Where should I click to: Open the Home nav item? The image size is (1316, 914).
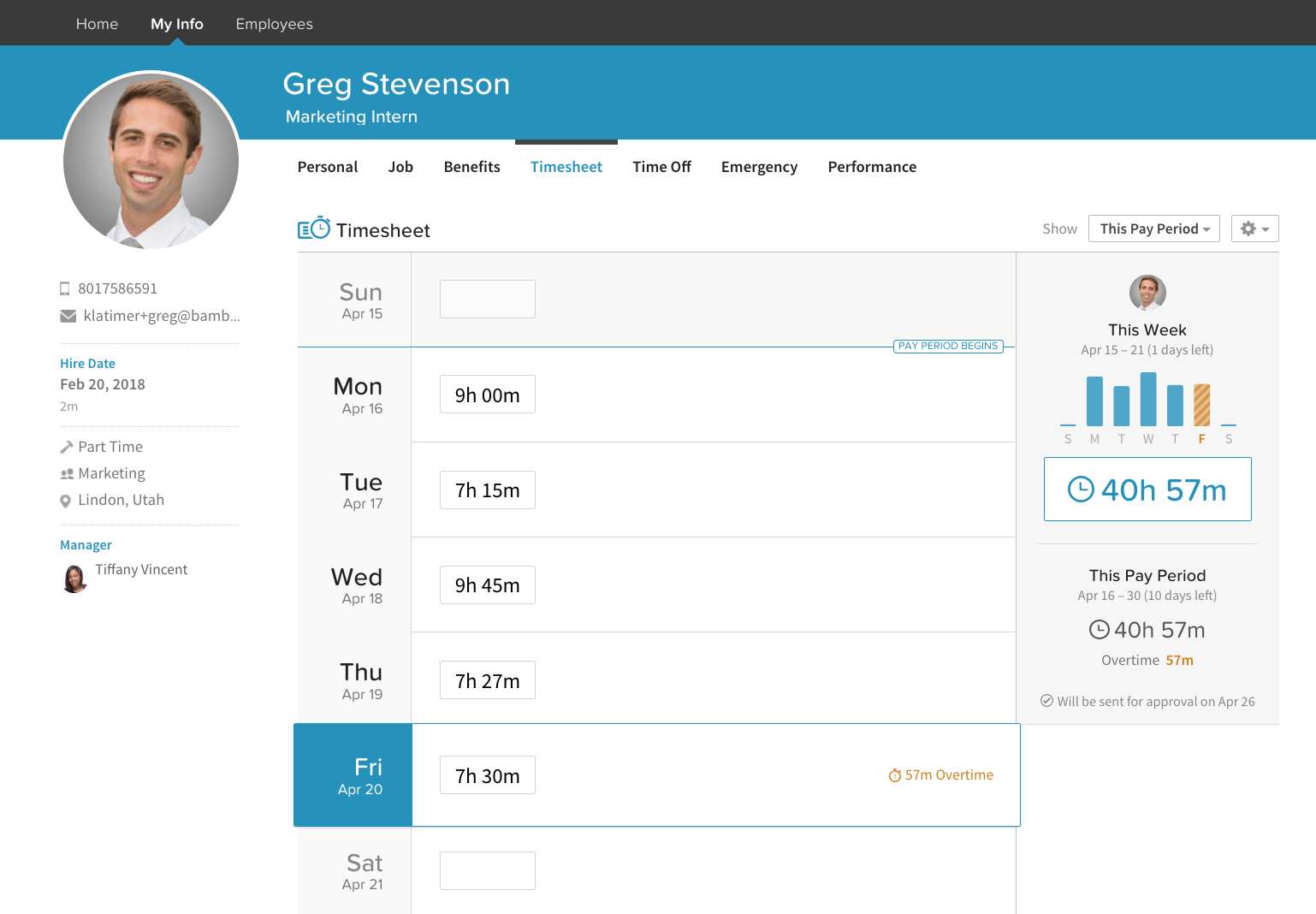tap(97, 24)
